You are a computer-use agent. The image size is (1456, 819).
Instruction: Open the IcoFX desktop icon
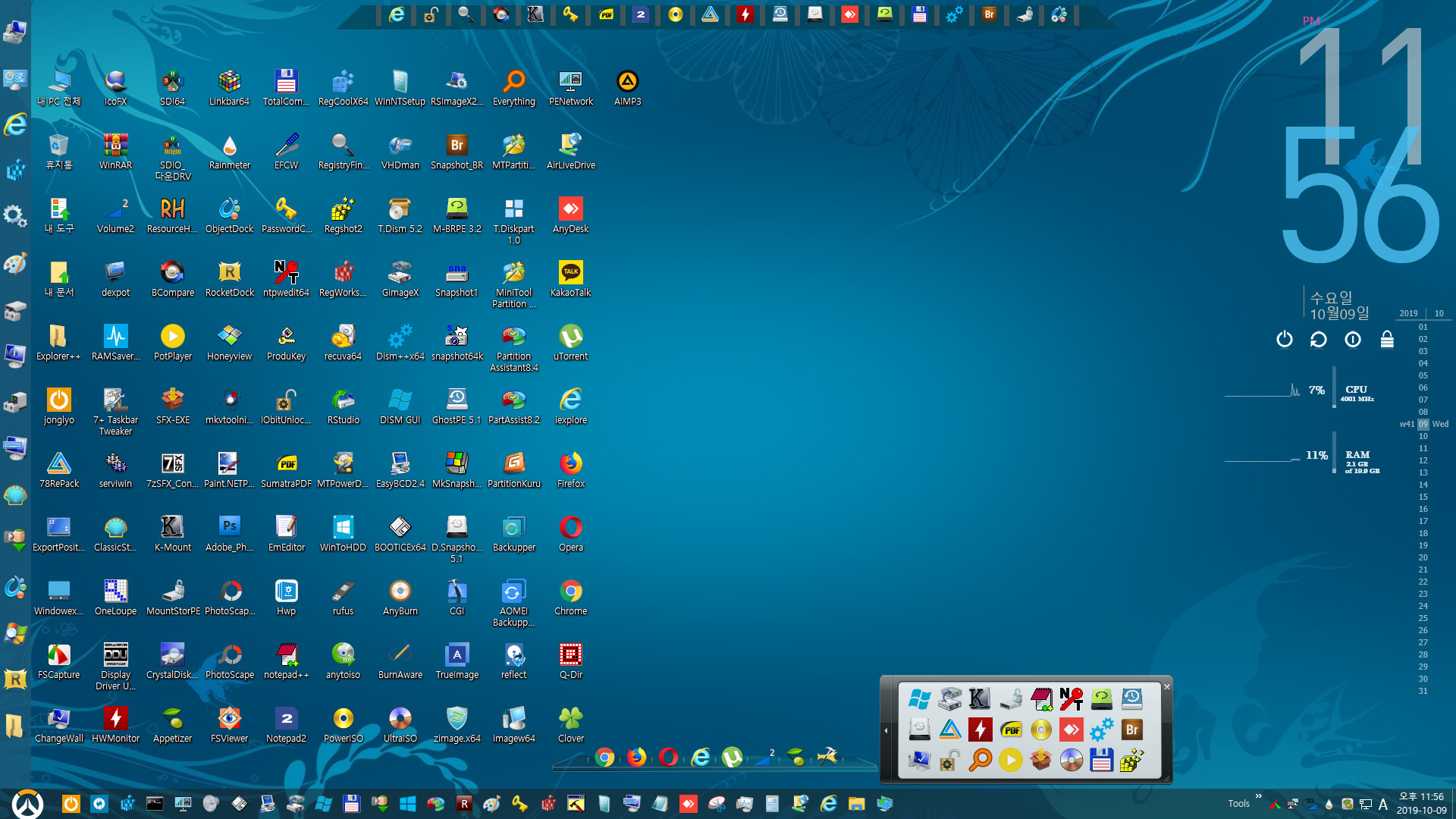point(115,87)
